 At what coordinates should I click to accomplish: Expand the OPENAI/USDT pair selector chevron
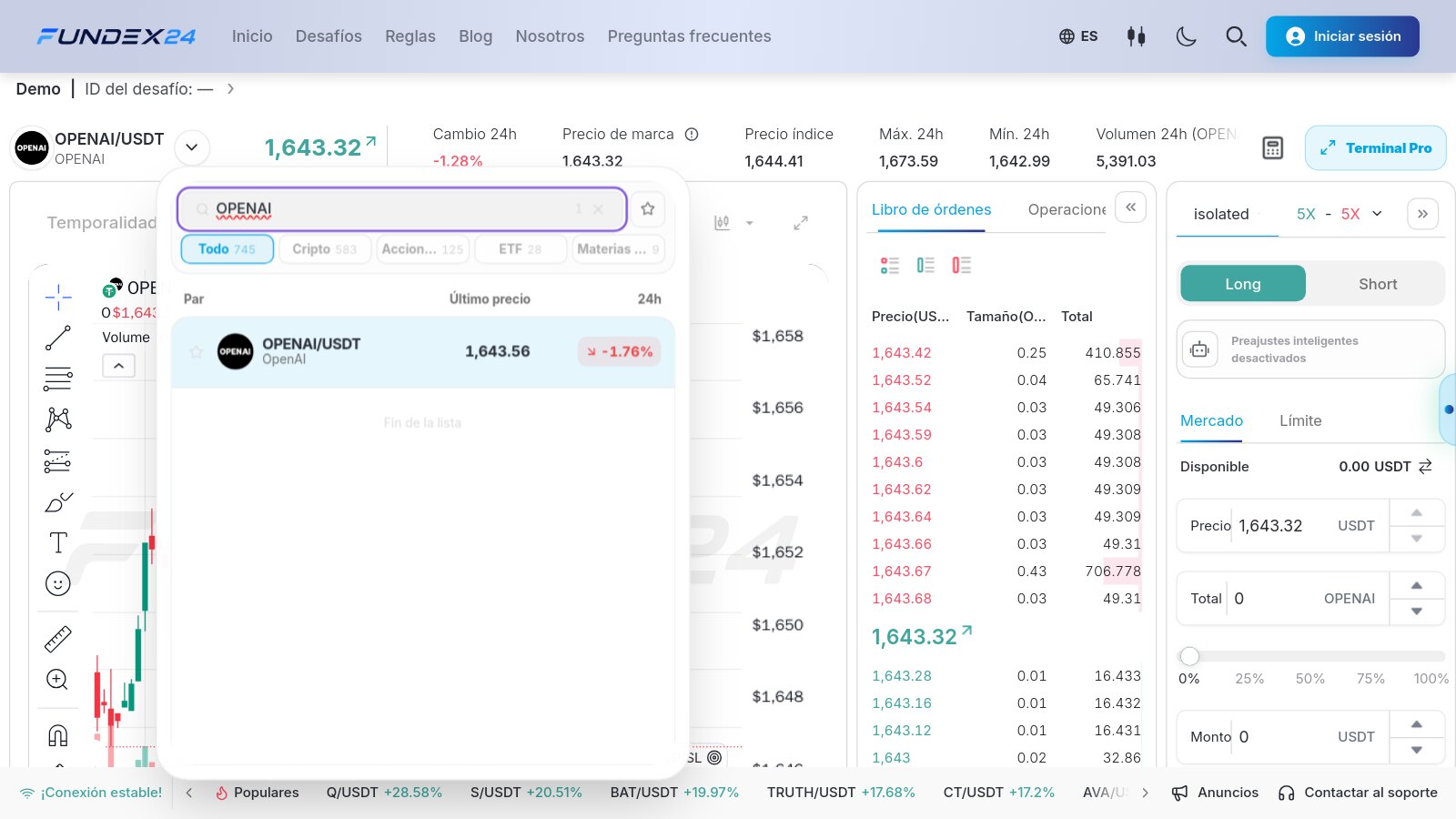coord(192,147)
